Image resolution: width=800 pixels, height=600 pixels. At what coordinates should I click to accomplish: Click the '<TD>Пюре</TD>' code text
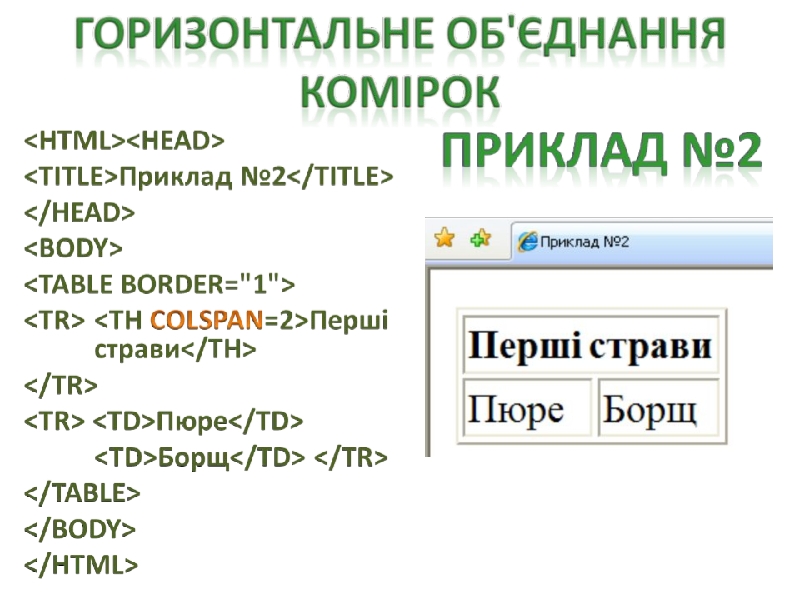click(x=198, y=421)
